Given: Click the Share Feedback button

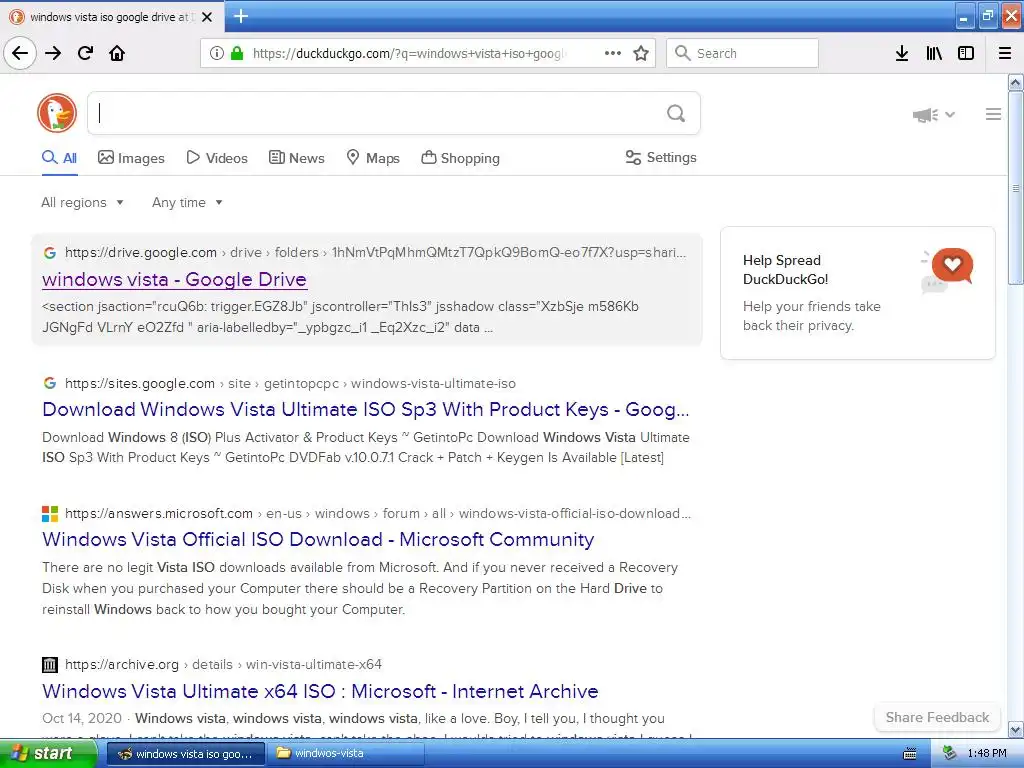Looking at the screenshot, I should pos(937,718).
